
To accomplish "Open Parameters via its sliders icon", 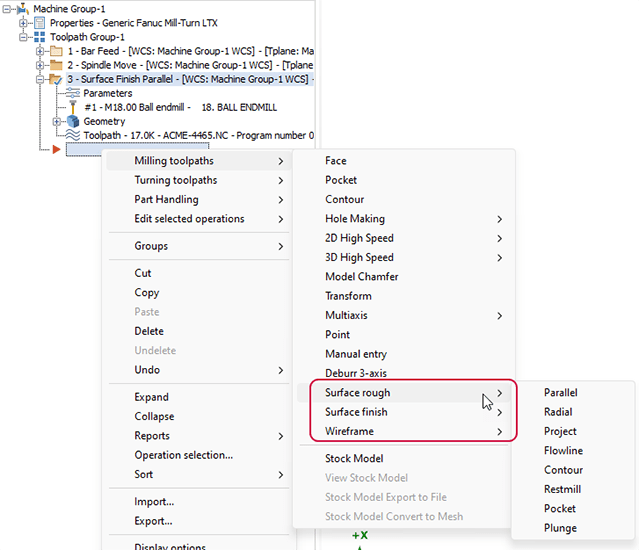I will [73, 93].
